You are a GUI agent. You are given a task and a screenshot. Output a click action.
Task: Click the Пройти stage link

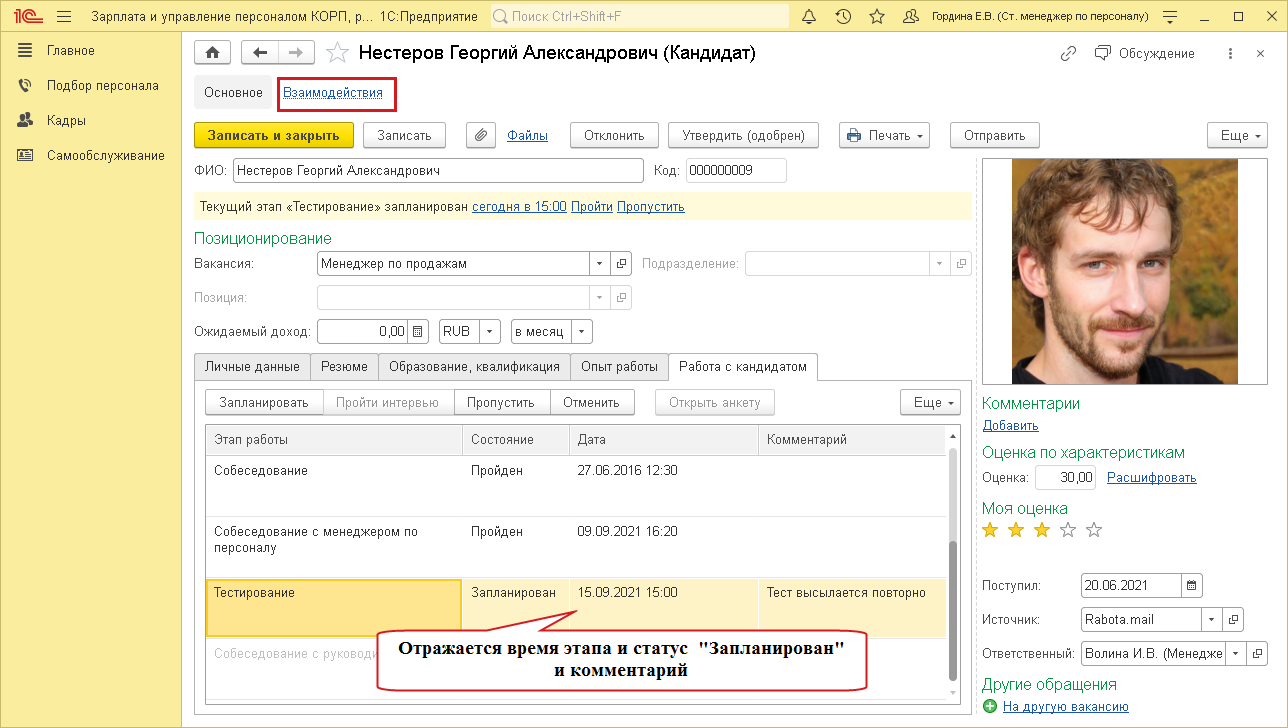[592, 207]
